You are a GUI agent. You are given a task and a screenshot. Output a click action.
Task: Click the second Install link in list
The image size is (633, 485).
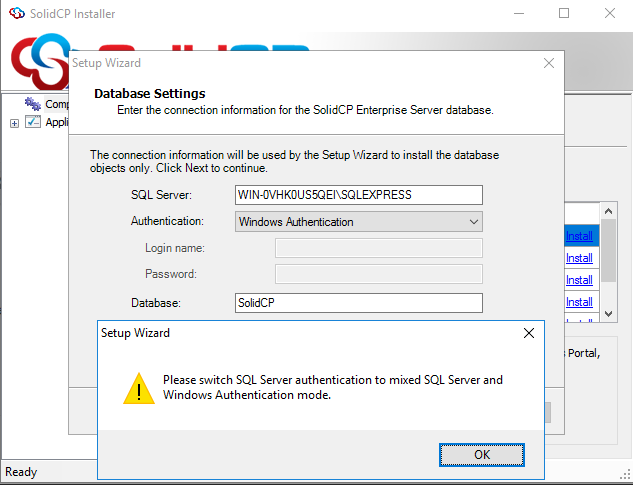[x=579, y=258]
